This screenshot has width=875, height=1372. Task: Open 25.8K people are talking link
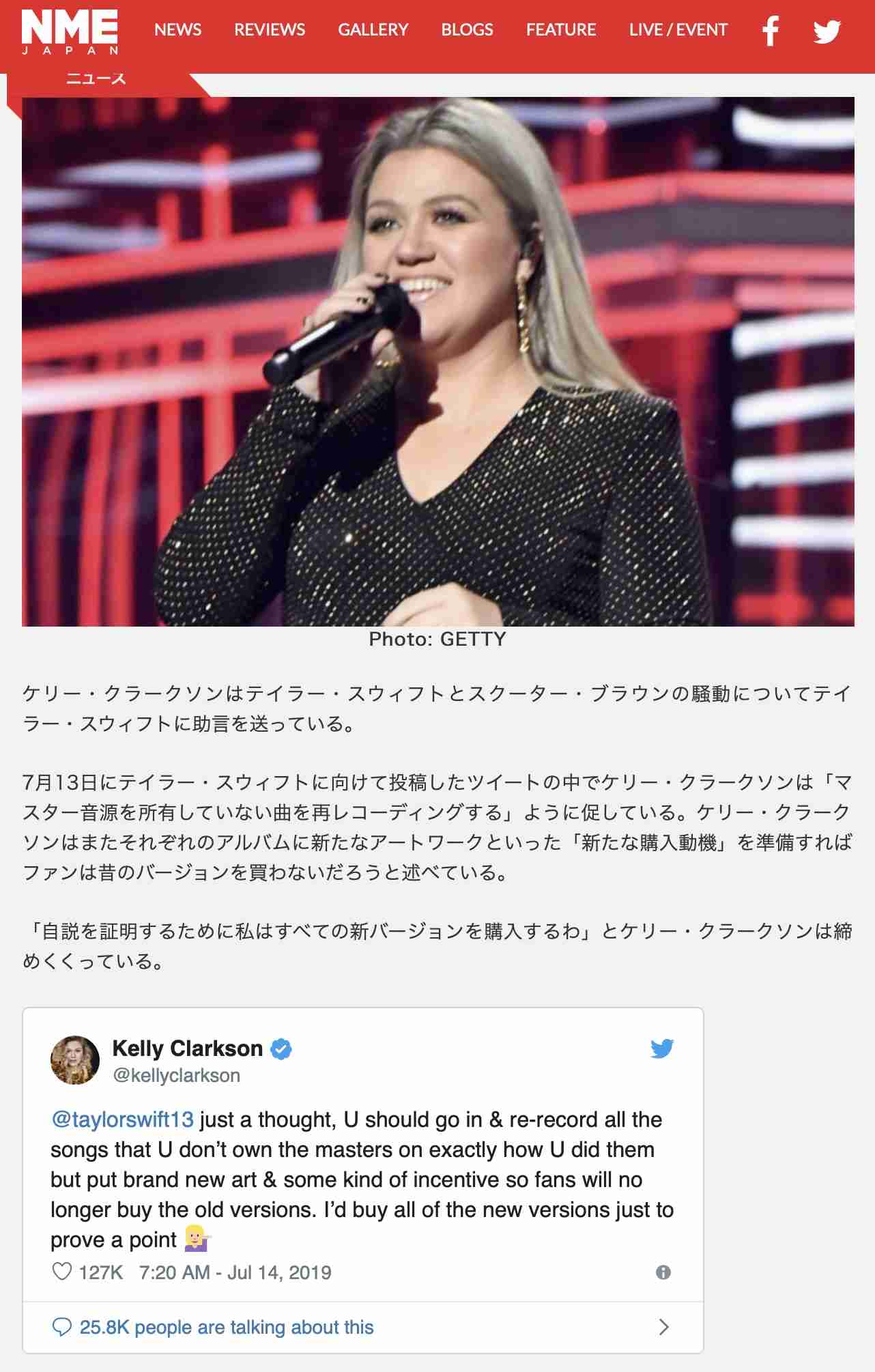pyautogui.click(x=227, y=1327)
